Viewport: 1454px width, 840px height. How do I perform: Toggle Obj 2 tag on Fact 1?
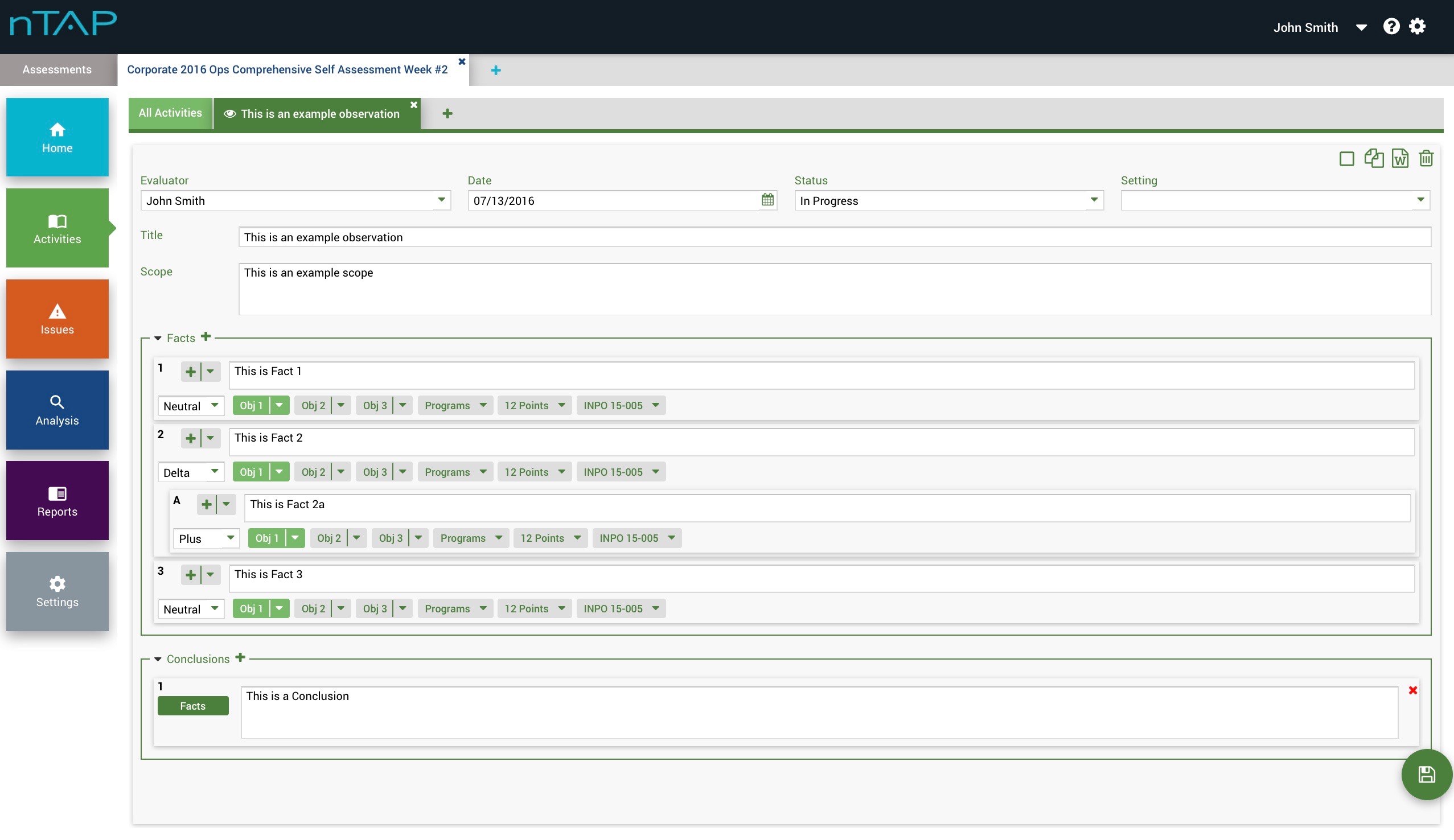(313, 406)
